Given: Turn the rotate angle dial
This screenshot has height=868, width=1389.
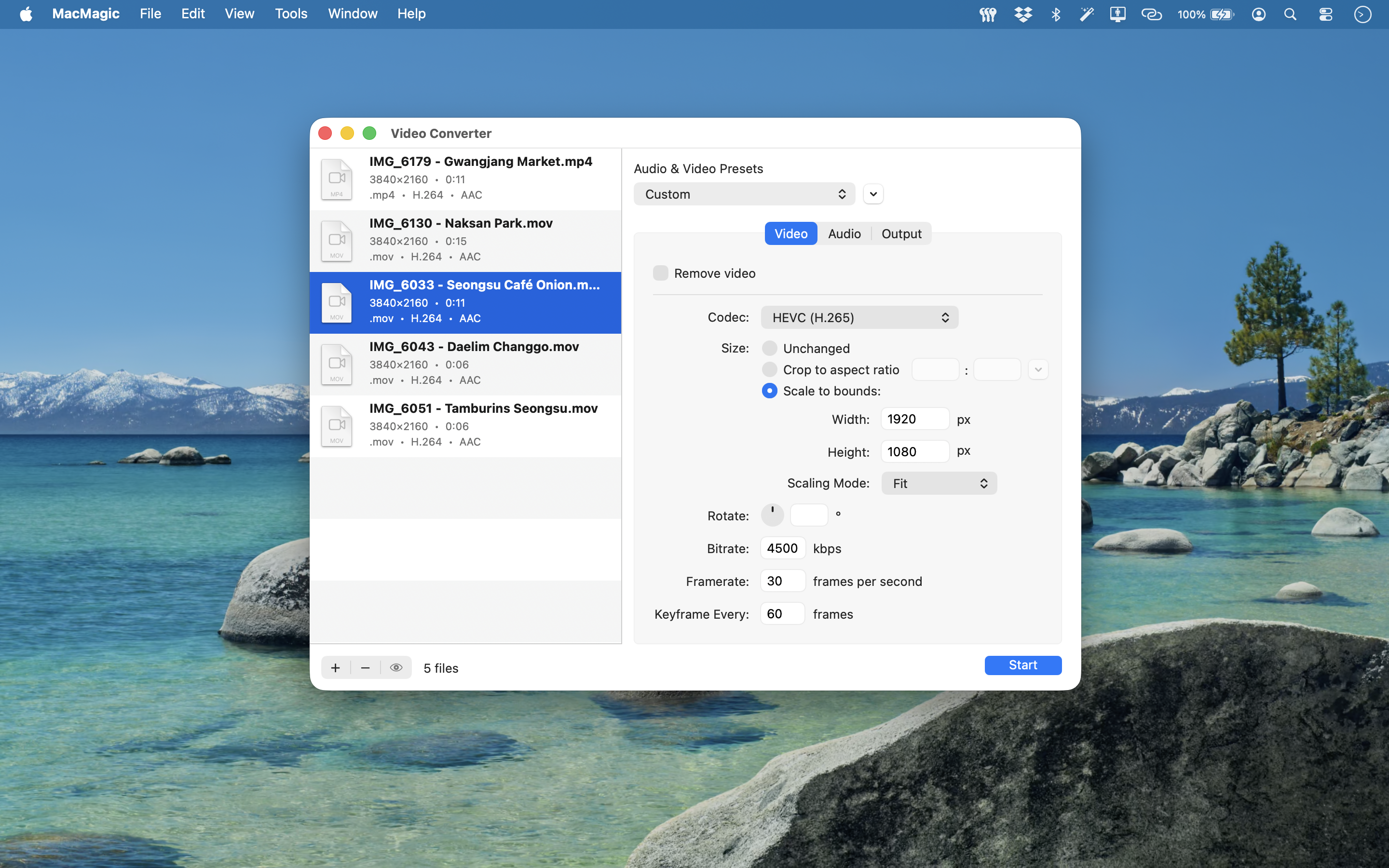Looking at the screenshot, I should point(772,515).
